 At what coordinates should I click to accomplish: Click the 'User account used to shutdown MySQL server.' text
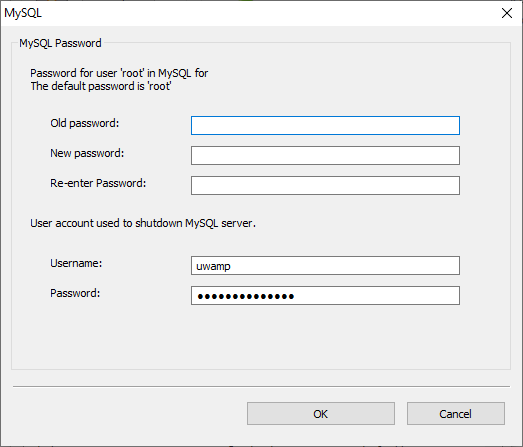pos(143,223)
